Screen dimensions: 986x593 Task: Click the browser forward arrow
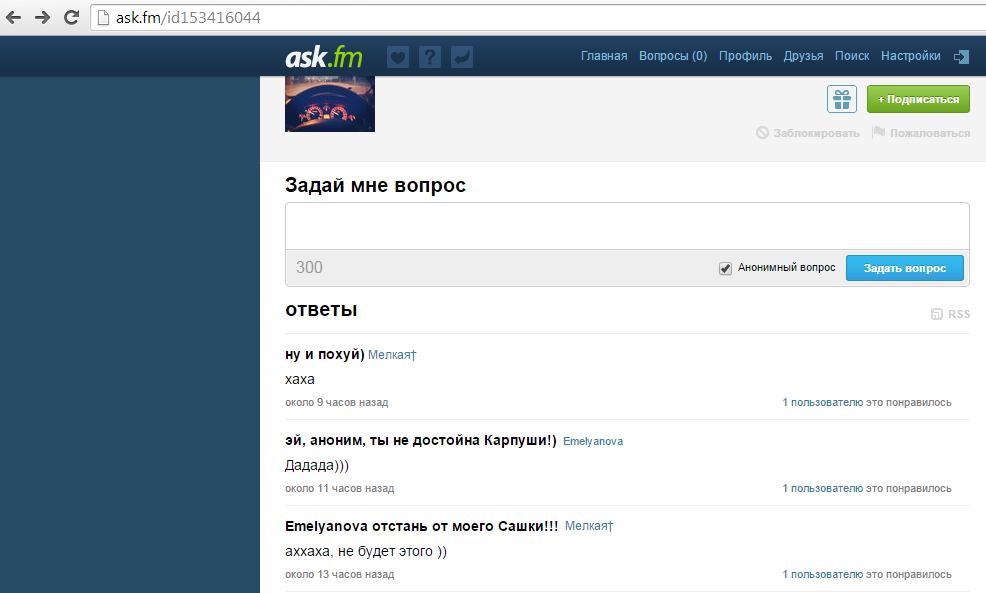42,18
